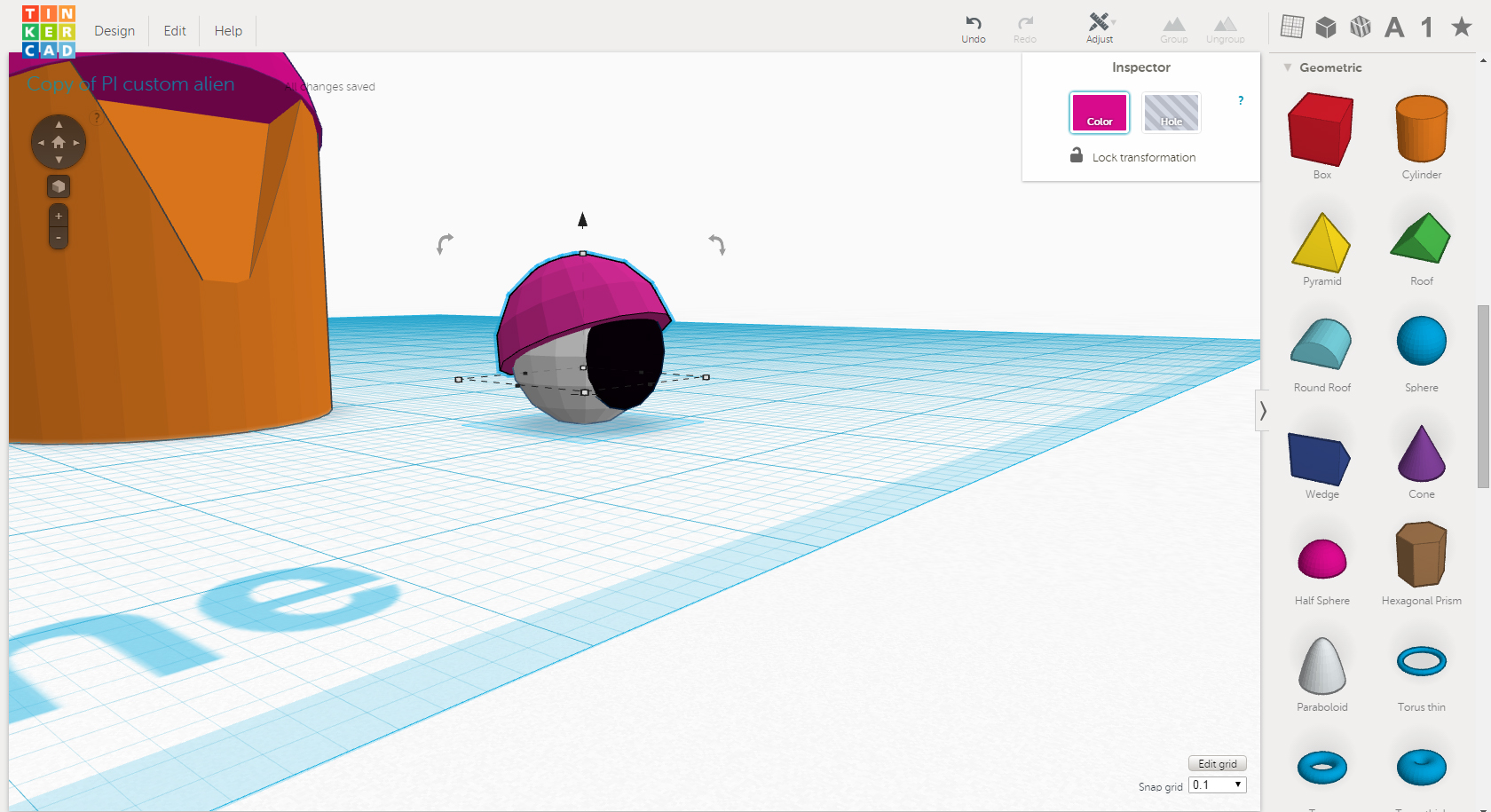1491x812 pixels.
Task: Orbit the view up
Action: (59, 124)
